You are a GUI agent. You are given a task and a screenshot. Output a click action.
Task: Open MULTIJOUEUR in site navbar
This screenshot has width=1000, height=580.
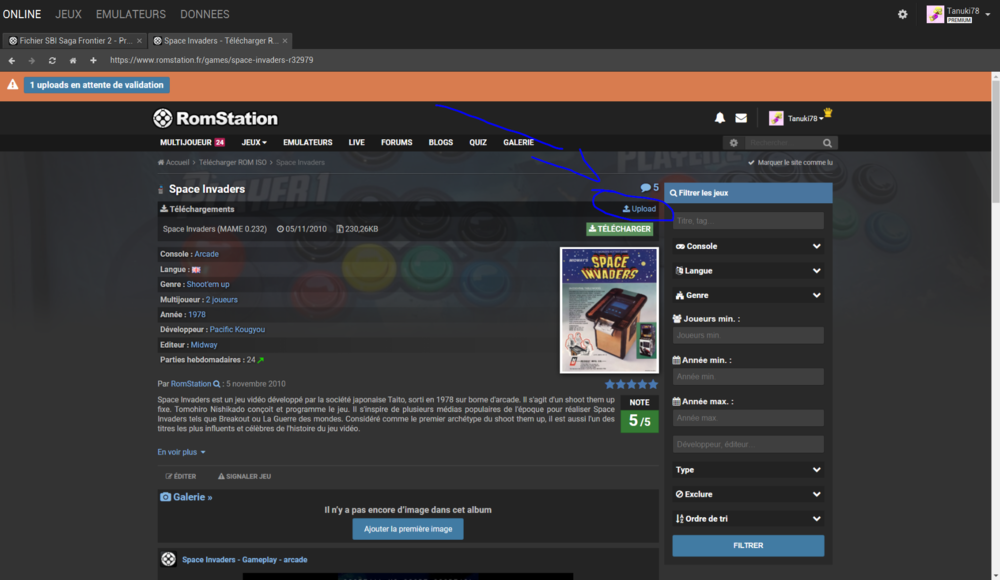pyautogui.click(x=192, y=143)
